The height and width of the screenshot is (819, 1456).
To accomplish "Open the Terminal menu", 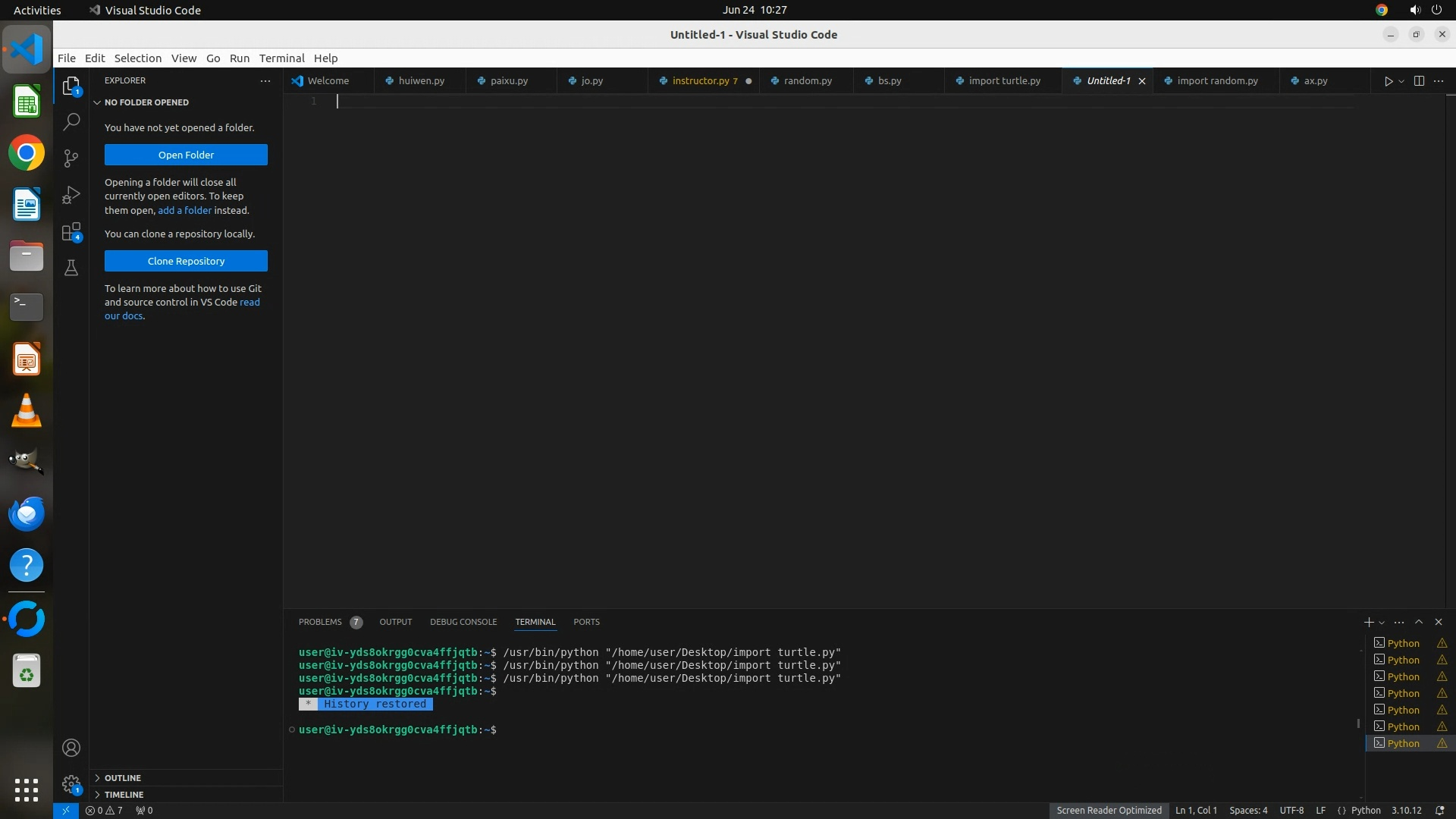I will tap(281, 58).
